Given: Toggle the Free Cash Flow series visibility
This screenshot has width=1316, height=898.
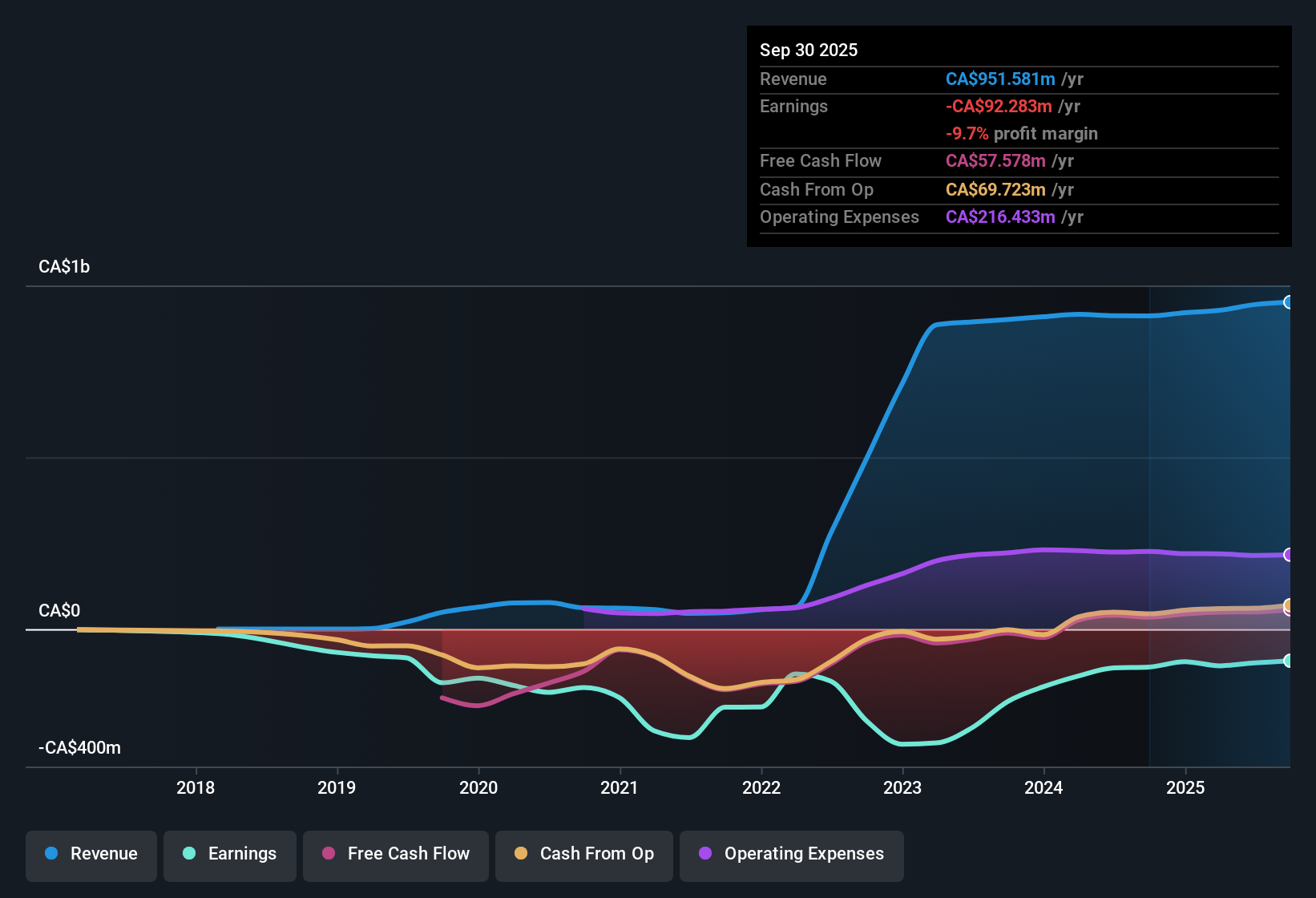Looking at the screenshot, I should pyautogui.click(x=395, y=854).
